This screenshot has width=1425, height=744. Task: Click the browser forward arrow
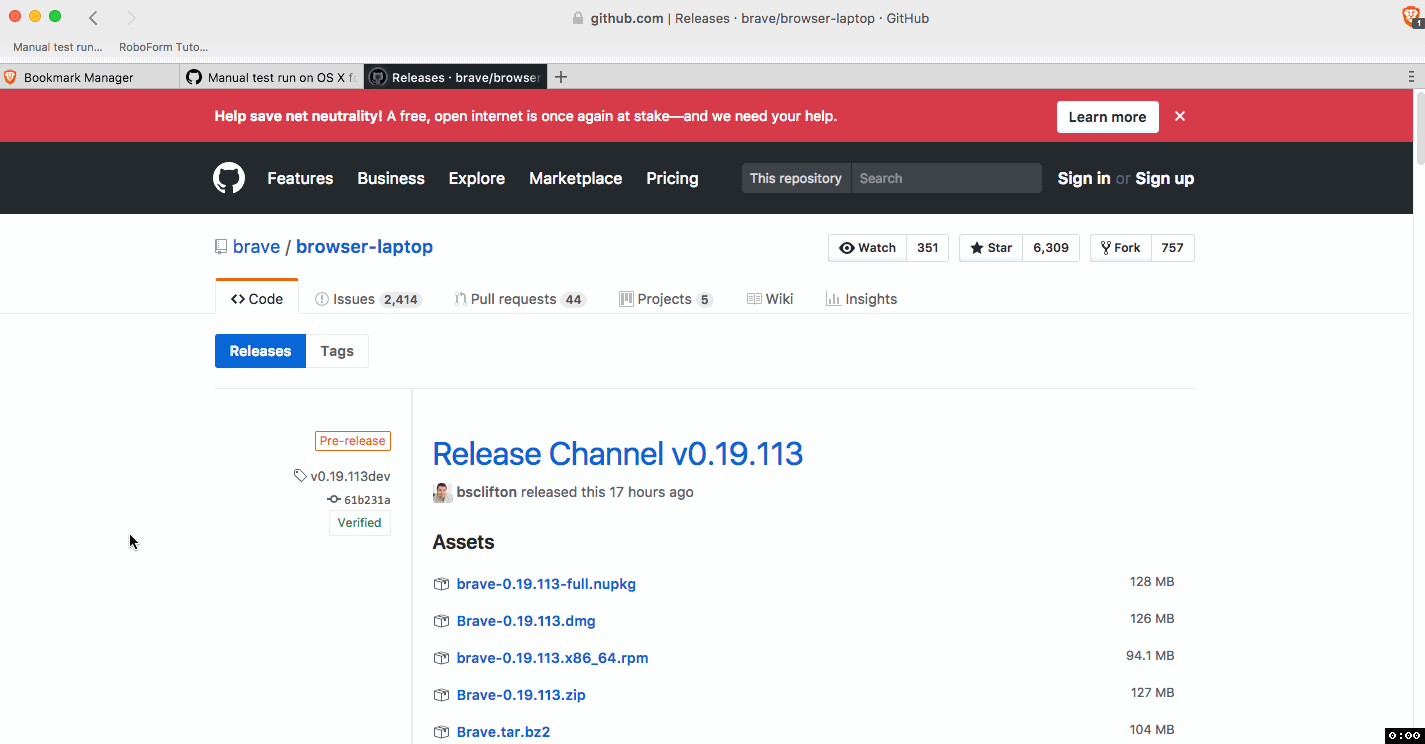click(131, 17)
